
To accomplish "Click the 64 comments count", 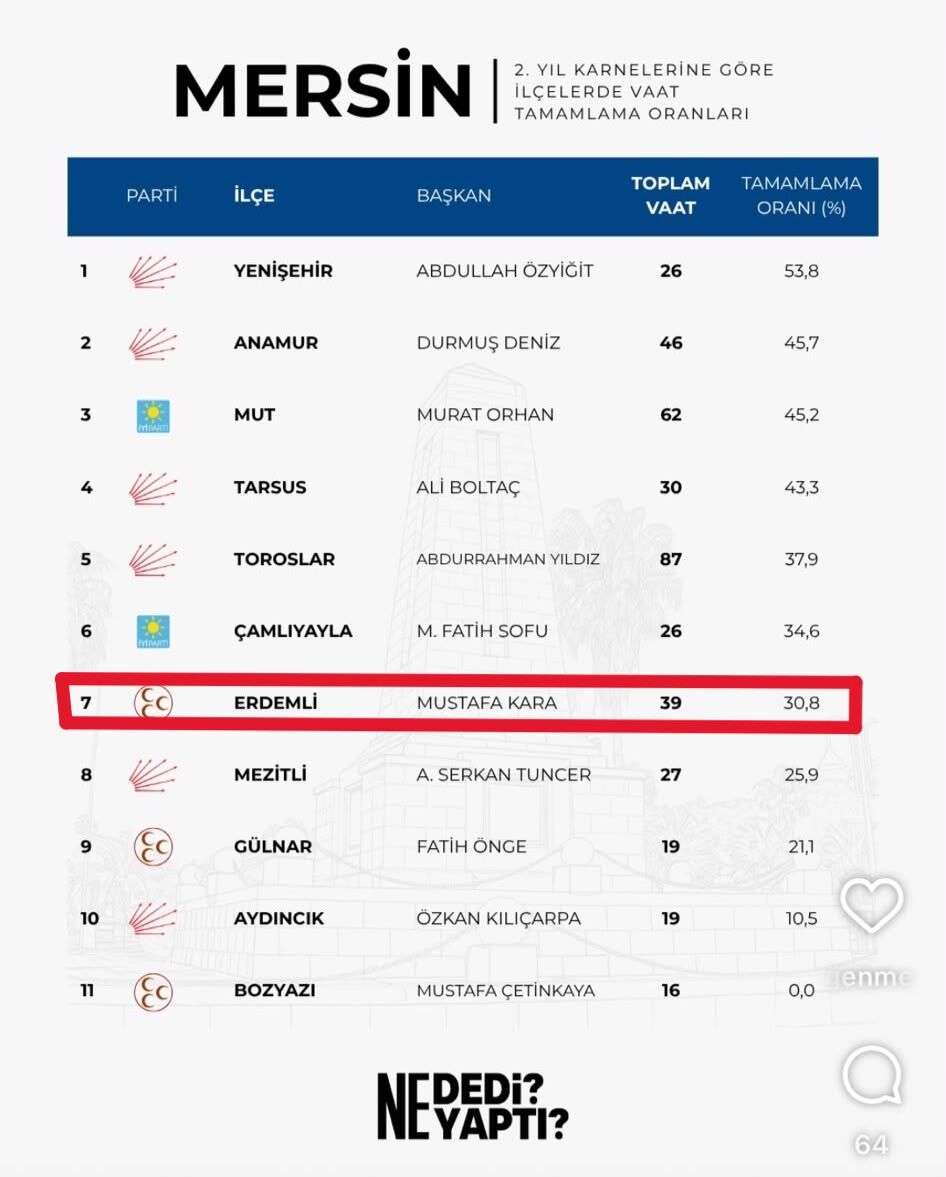I will (871, 1144).
